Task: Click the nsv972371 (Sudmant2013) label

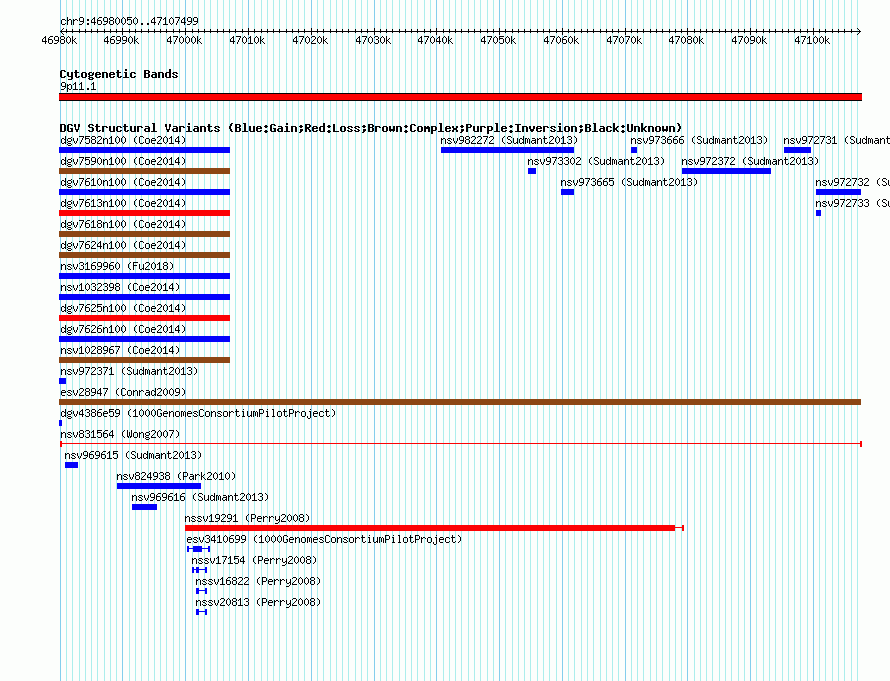Action: coord(129,371)
